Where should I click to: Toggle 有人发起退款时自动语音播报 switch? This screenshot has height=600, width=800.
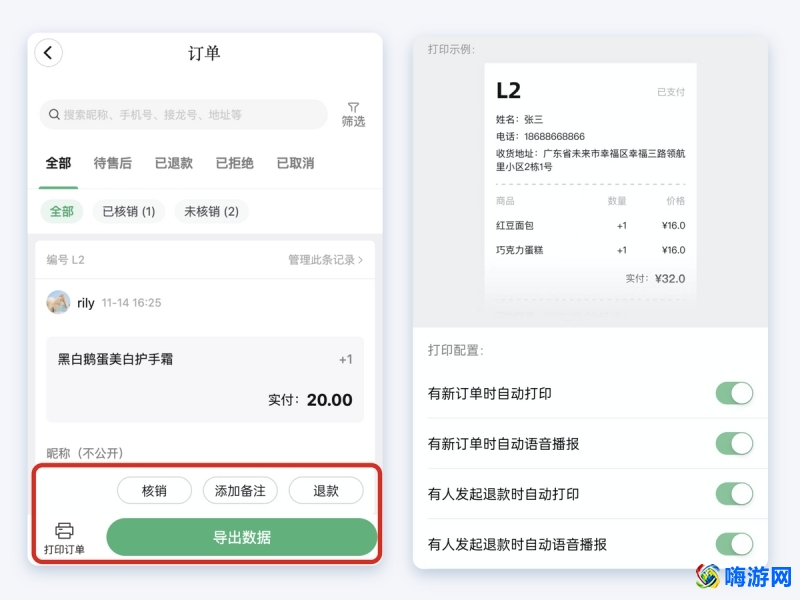tap(734, 544)
